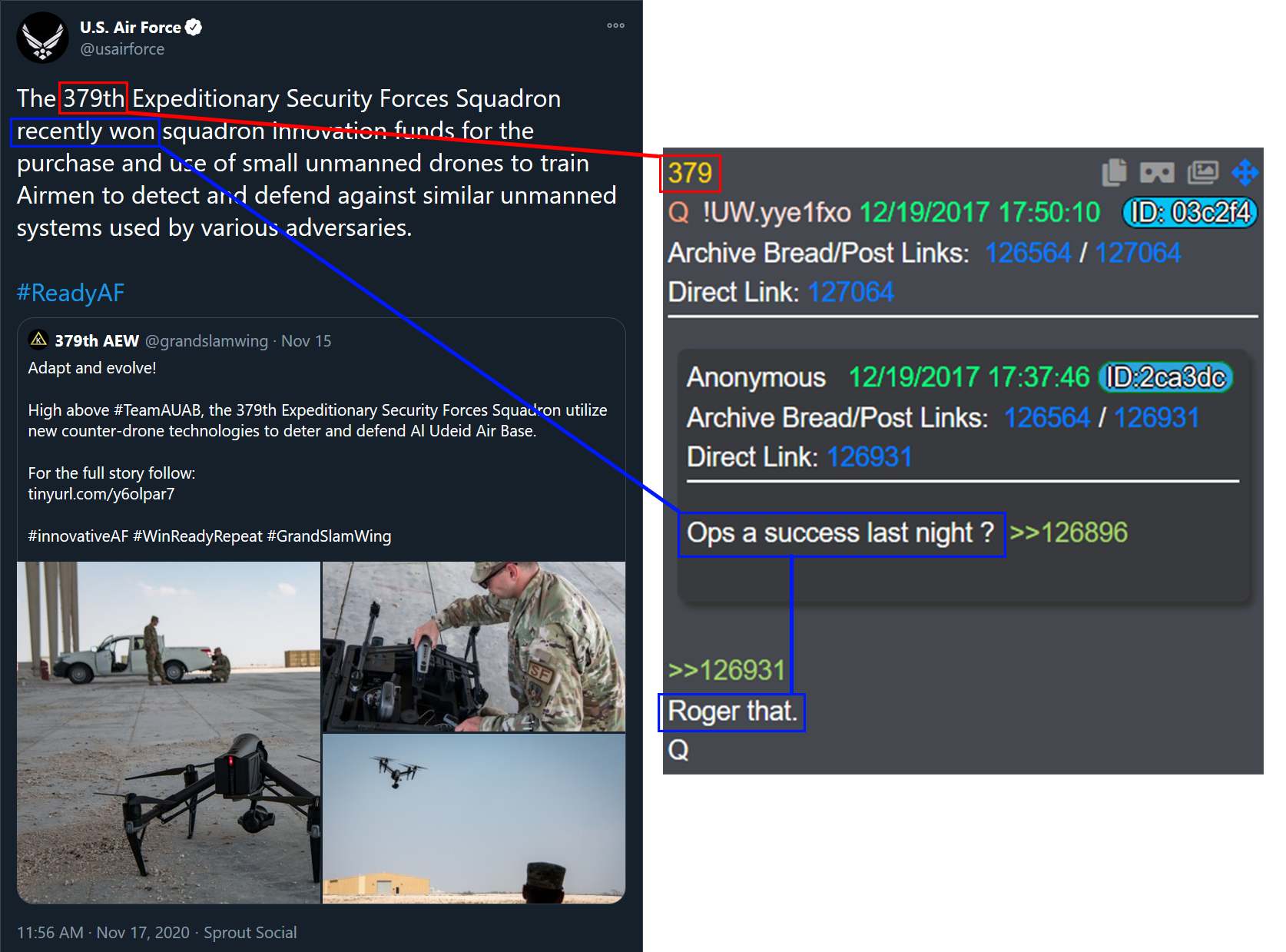Screen dimensions: 1286x952
Task: Click the copy post icon
Action: (x=1114, y=172)
